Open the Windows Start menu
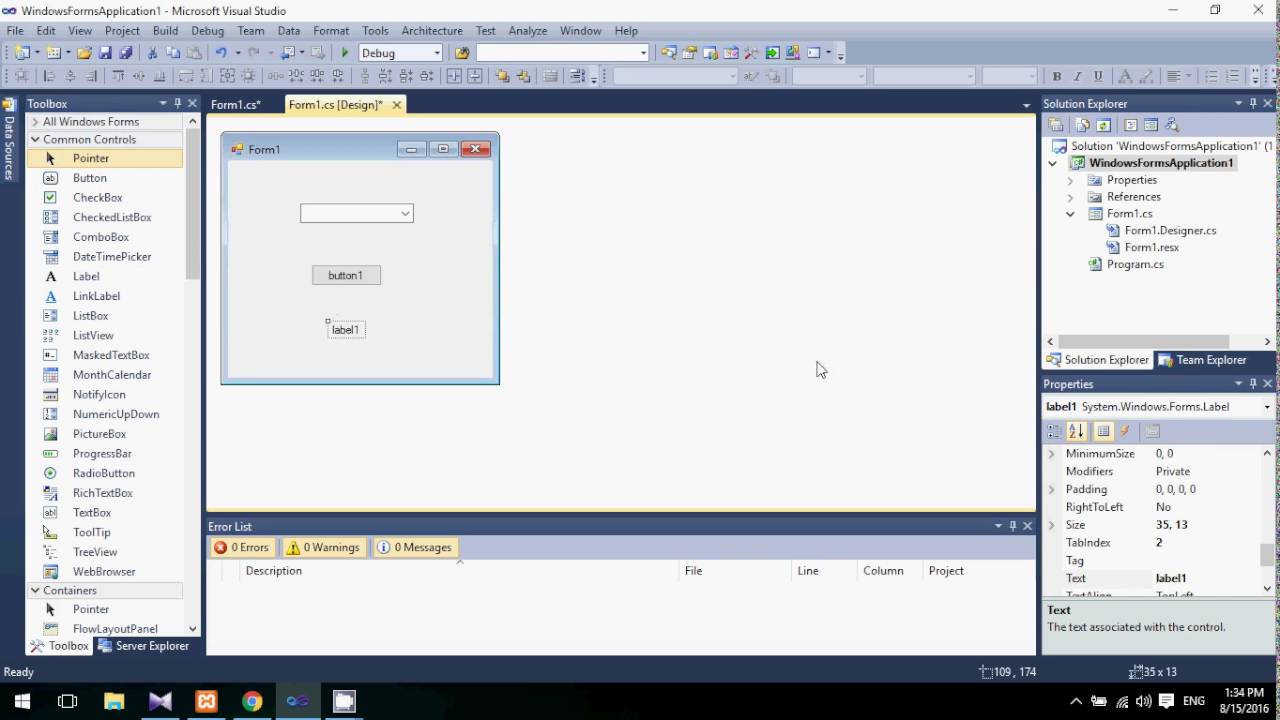Image resolution: width=1280 pixels, height=720 pixels. (x=22, y=701)
